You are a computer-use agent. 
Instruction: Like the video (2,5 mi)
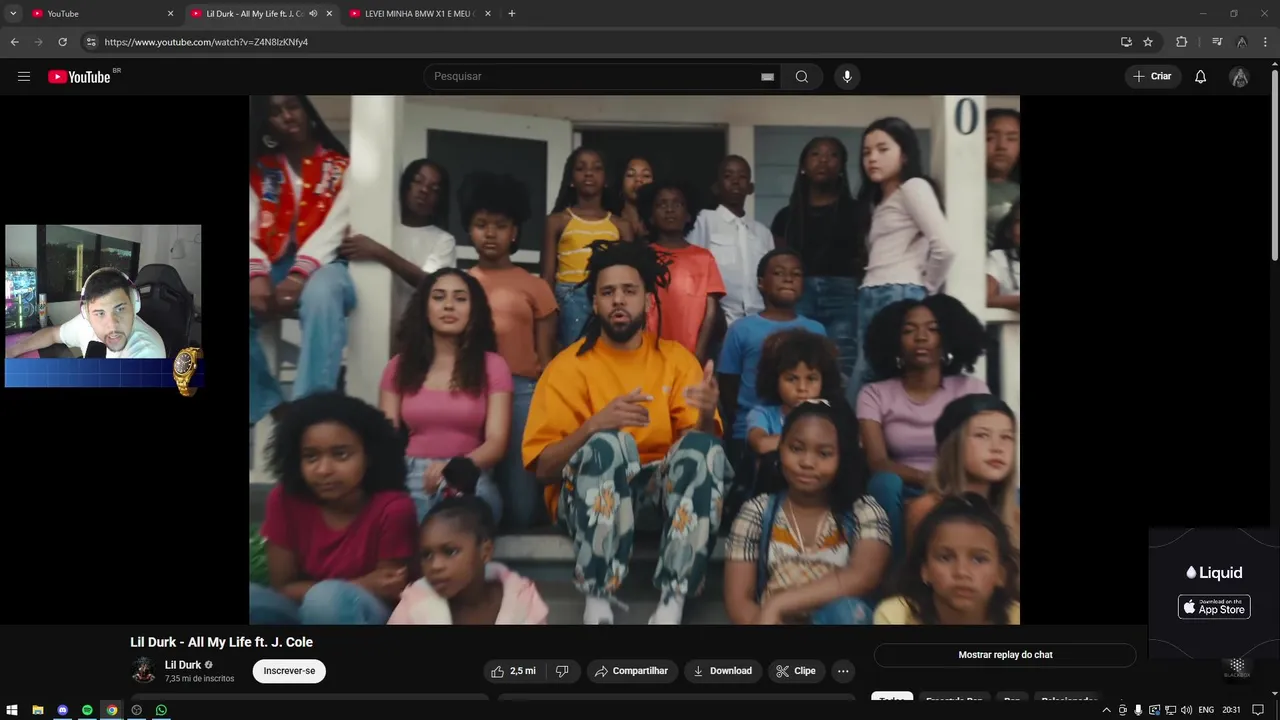tap(513, 671)
